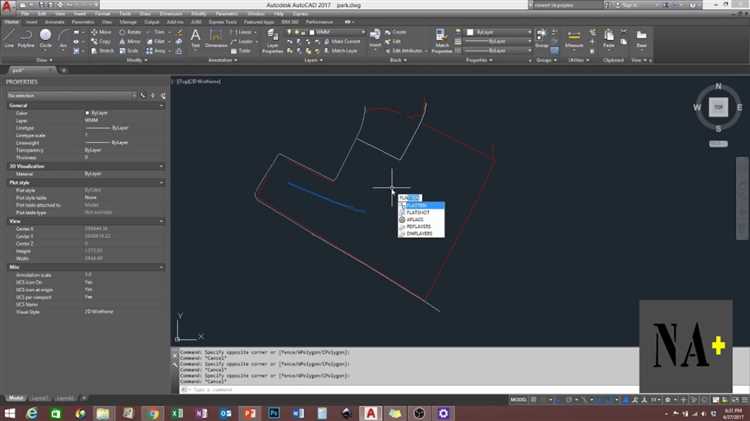Switch to the Model layout tab
This screenshot has height=421, width=750.
(x=15, y=398)
